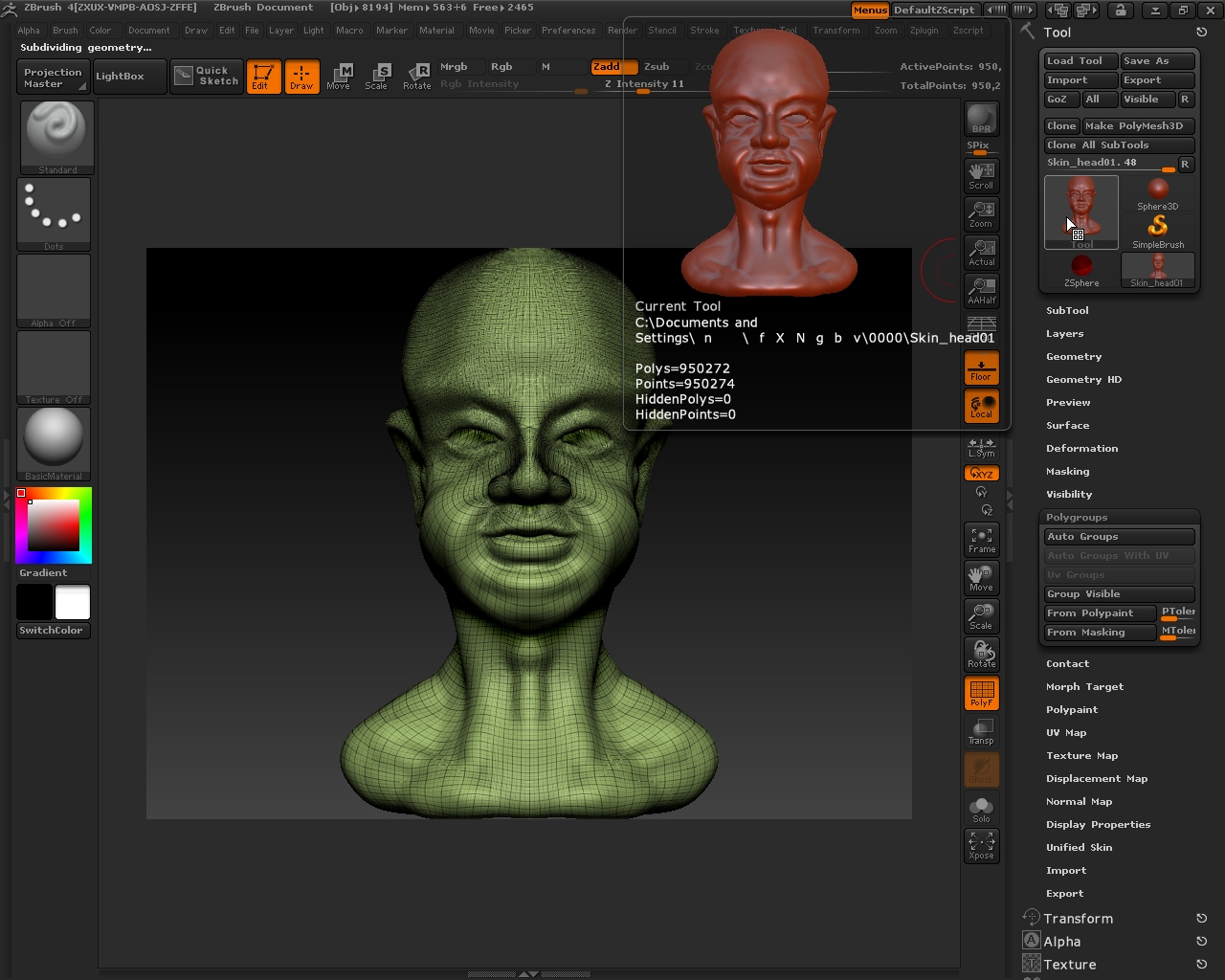Click Auto Groups button
Image resolution: width=1225 pixels, height=980 pixels.
[x=1120, y=537]
